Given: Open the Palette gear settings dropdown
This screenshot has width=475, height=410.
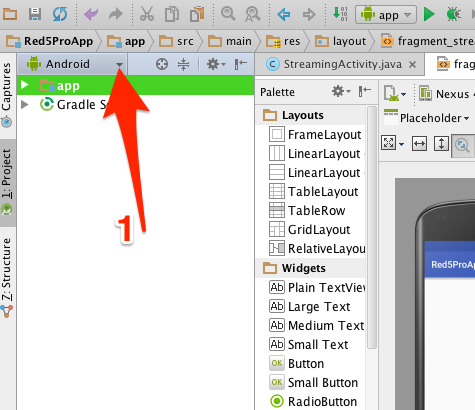Looking at the screenshot, I should coord(341,91).
